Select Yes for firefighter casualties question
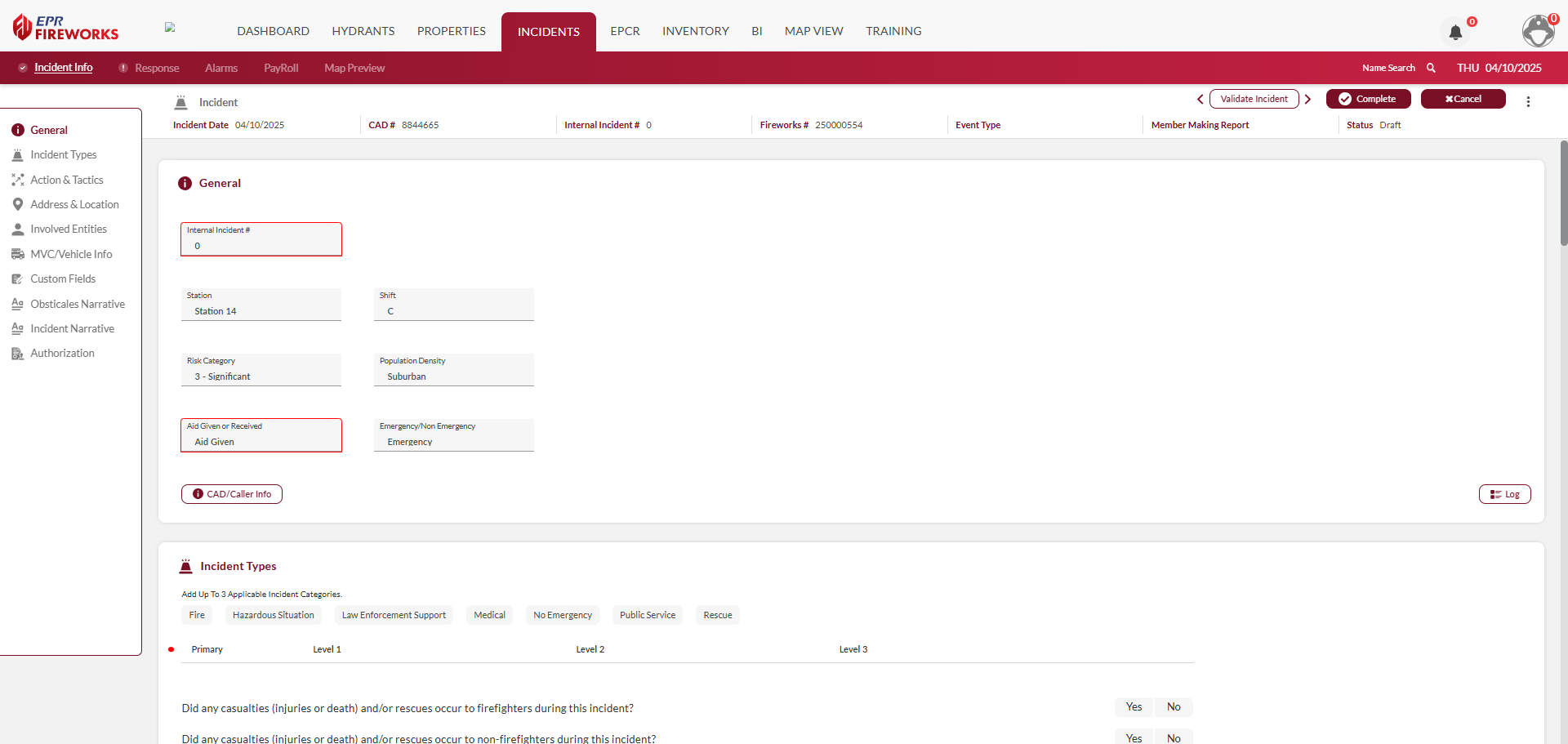The height and width of the screenshot is (744, 1568). 1134,707
